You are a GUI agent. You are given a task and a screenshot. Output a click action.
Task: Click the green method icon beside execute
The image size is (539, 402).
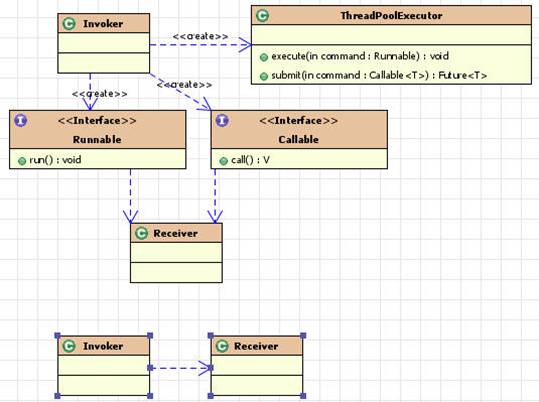tap(264, 57)
